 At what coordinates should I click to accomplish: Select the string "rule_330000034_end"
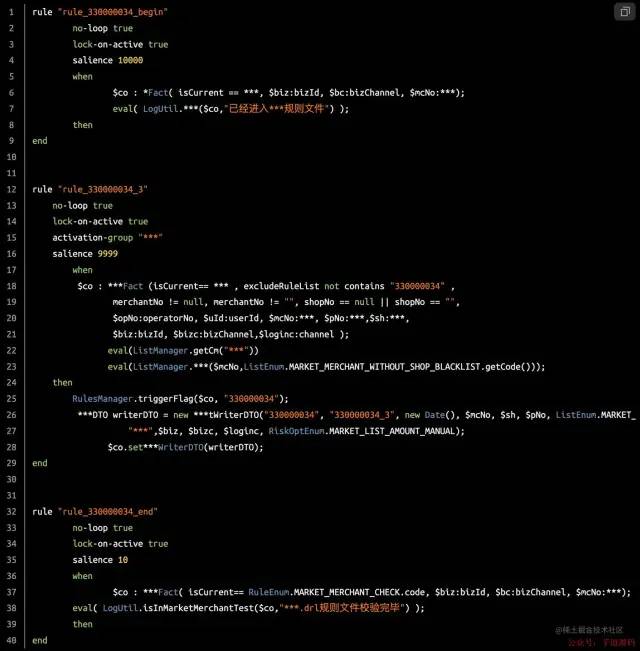[x=107, y=512]
